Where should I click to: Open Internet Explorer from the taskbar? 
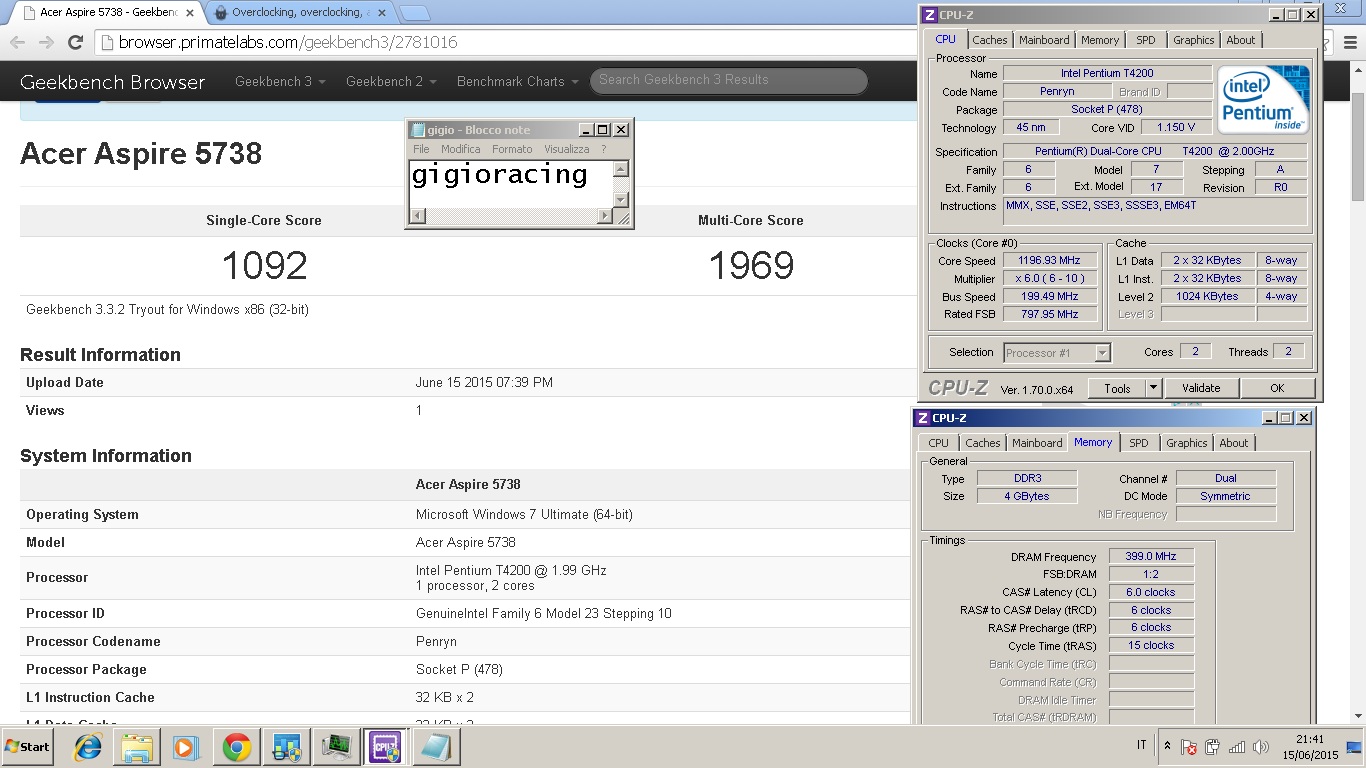tap(89, 747)
